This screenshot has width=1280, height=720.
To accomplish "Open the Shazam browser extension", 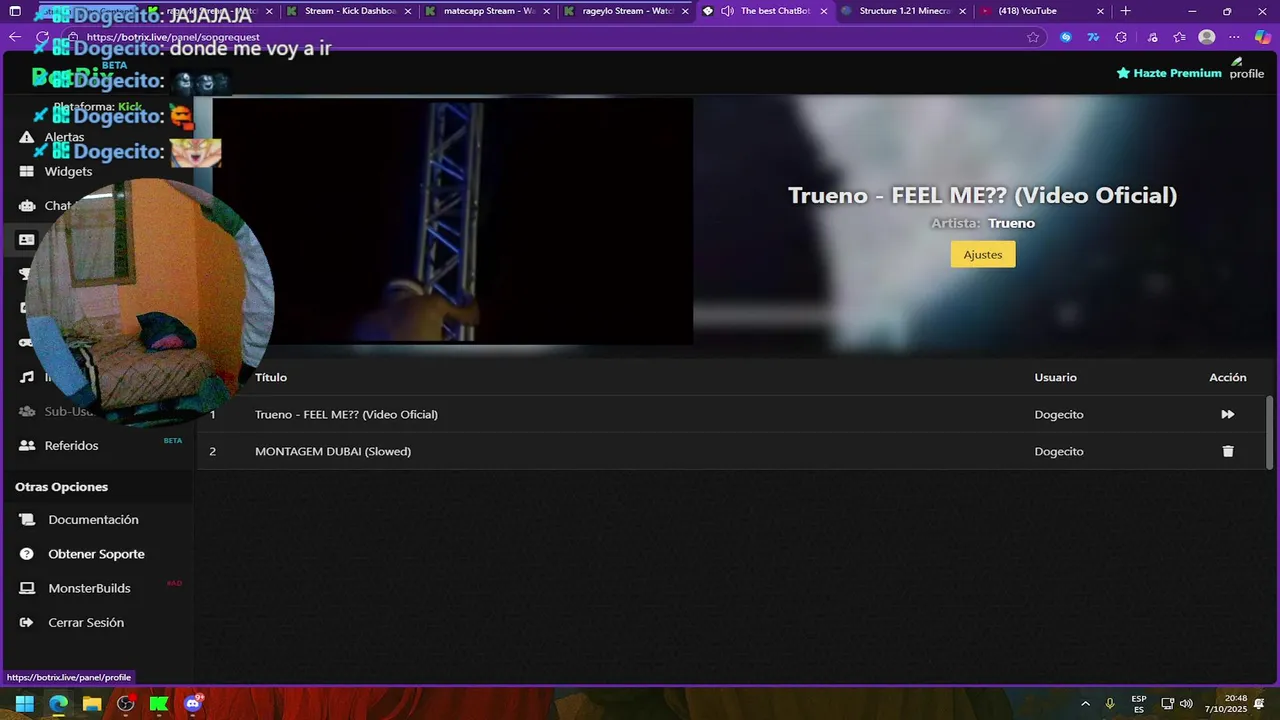I will pos(1065,37).
